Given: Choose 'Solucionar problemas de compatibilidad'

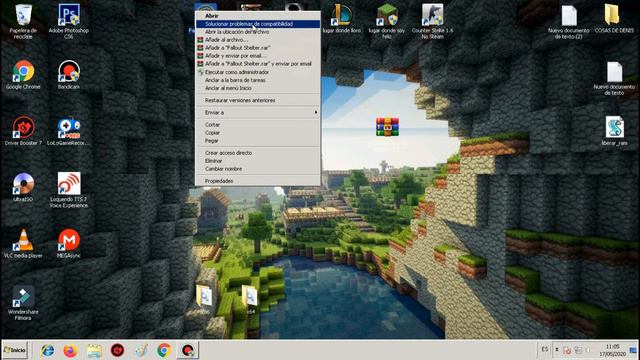Looking at the screenshot, I should [x=258, y=24].
